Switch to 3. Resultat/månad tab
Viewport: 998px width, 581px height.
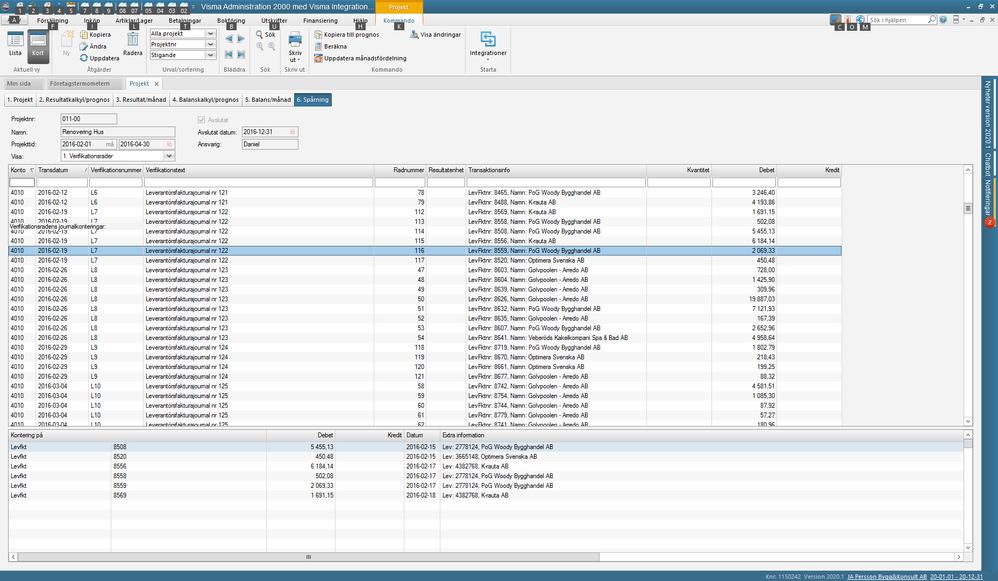pyautogui.click(x=140, y=100)
